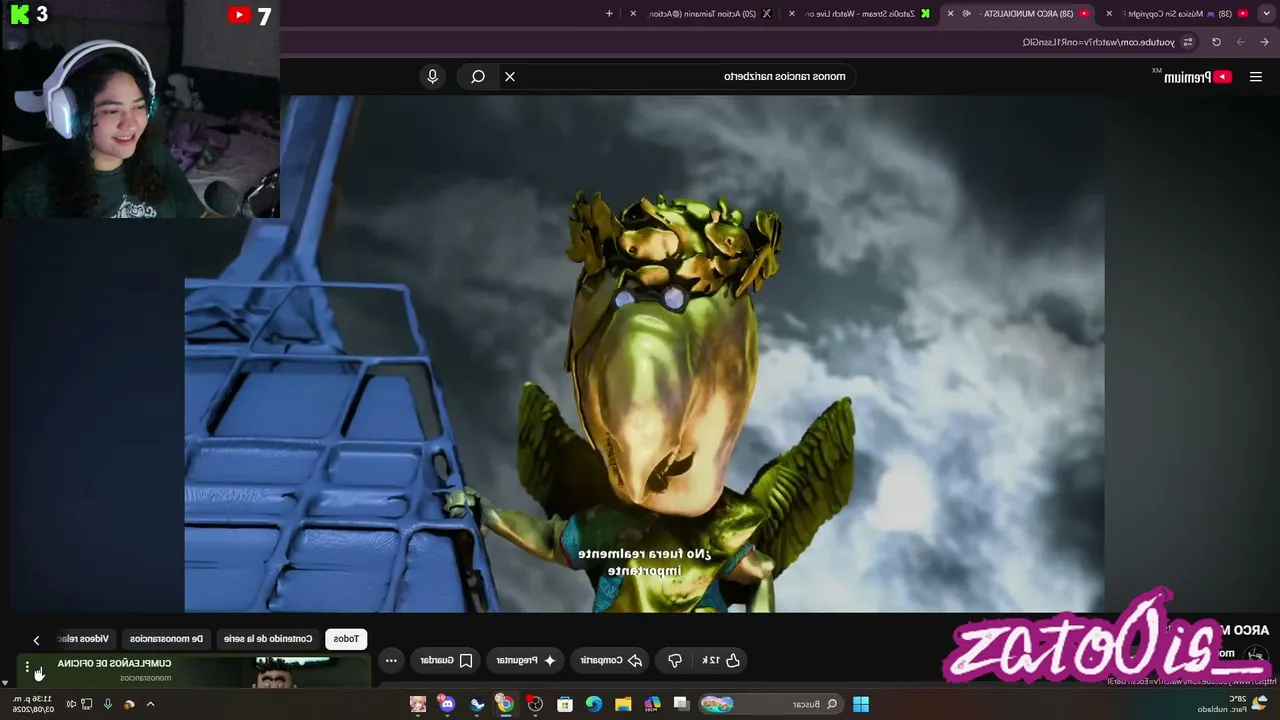The image size is (1280, 720).
Task: Select the Todos filter chip
Action: tap(346, 638)
